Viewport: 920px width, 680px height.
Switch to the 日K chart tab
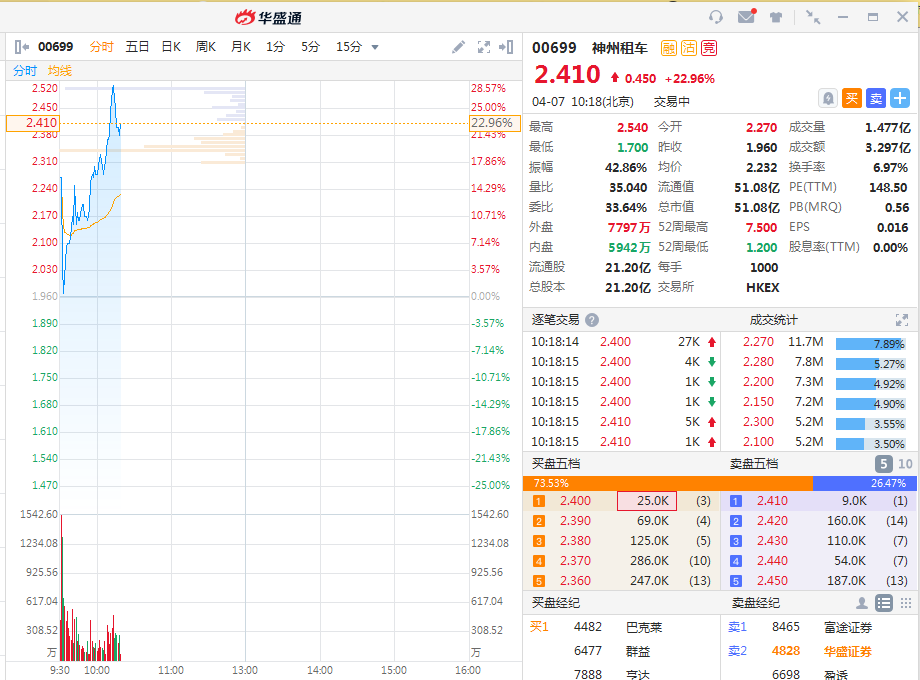(x=171, y=47)
